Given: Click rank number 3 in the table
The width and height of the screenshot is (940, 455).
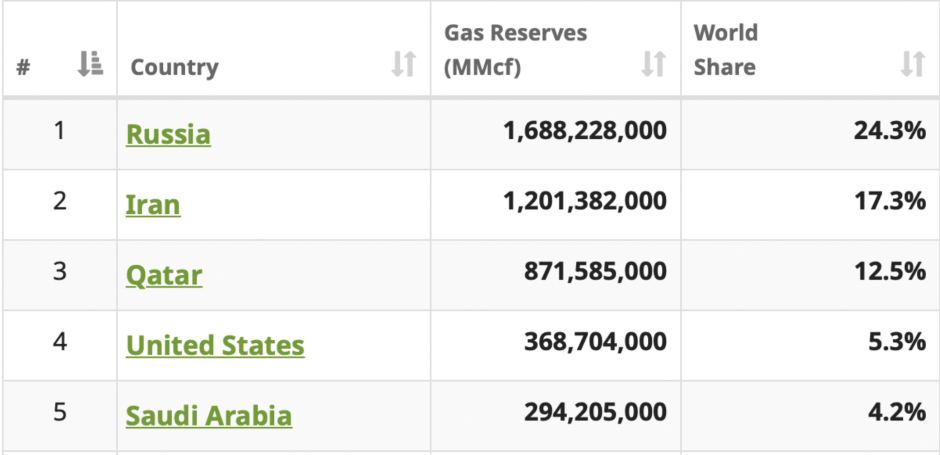Looking at the screenshot, I should [60, 272].
